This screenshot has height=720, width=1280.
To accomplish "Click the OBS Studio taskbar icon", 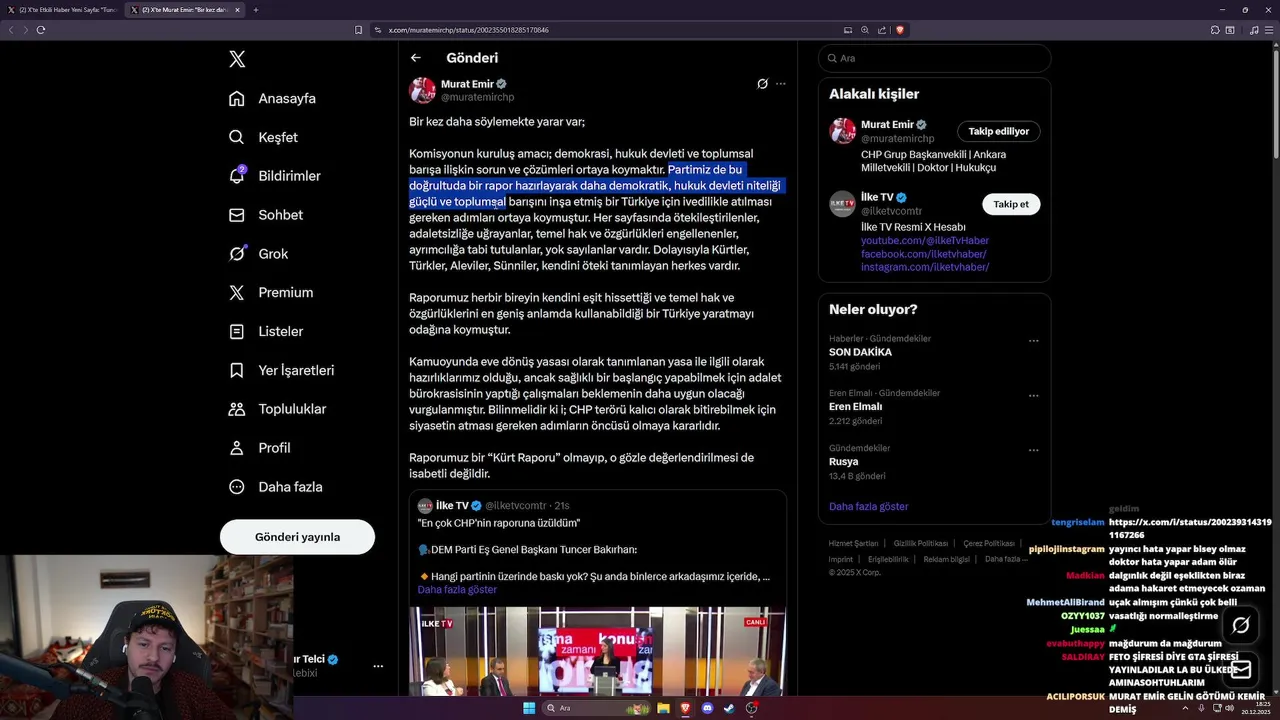I will [x=751, y=708].
